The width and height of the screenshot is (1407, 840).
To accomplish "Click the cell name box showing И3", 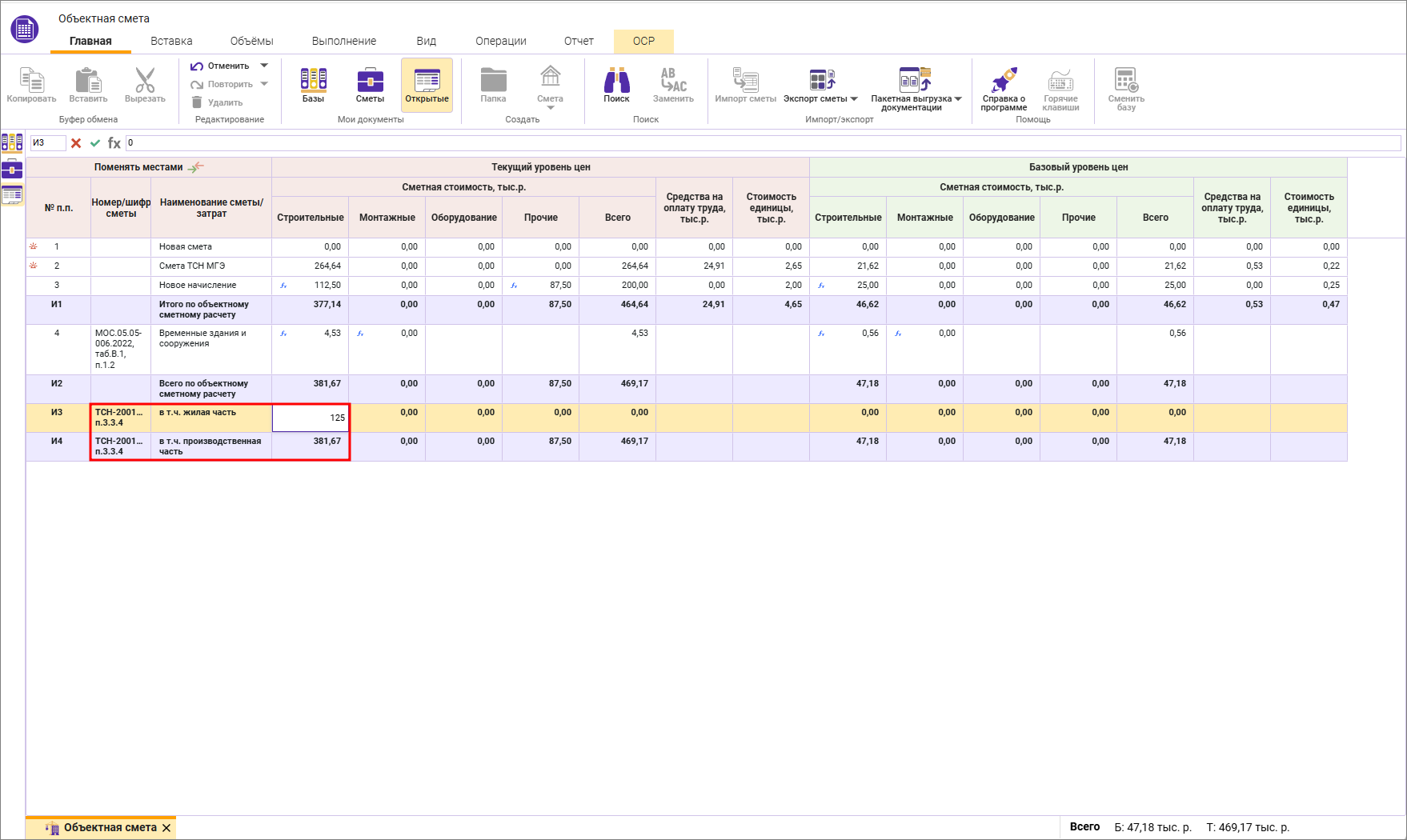I will pos(47,143).
